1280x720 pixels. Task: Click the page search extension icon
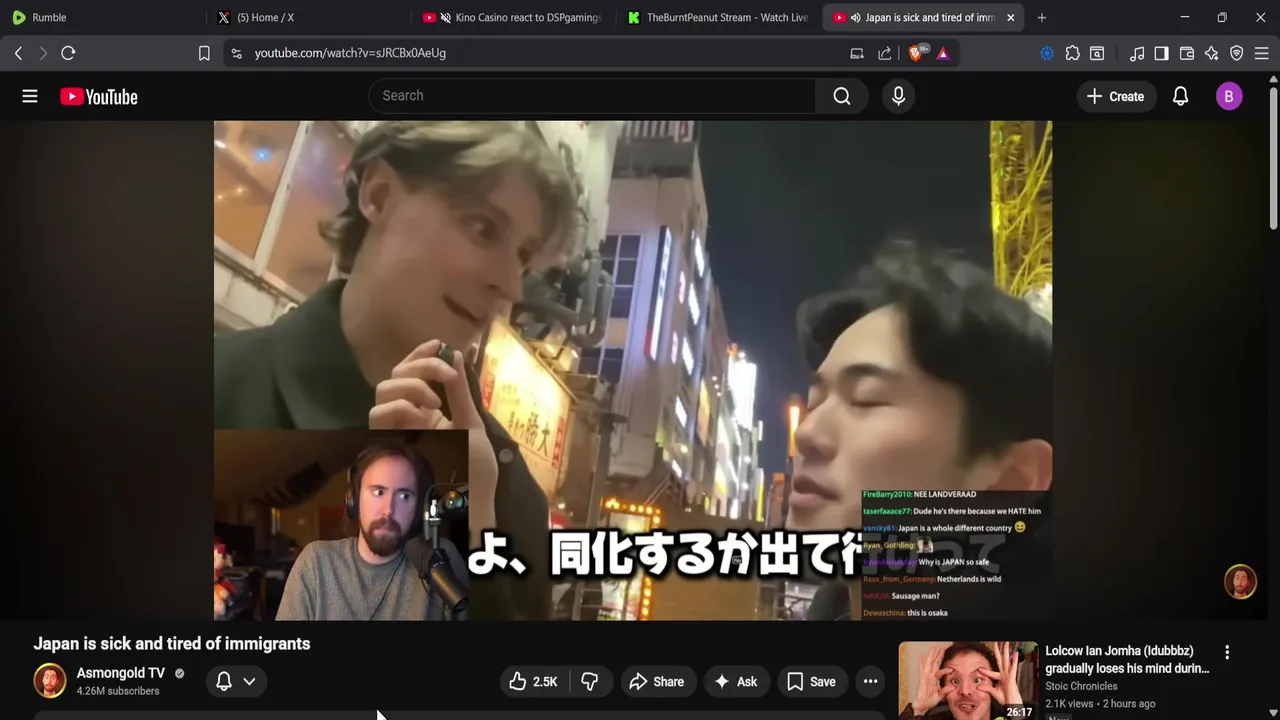[x=1097, y=53]
